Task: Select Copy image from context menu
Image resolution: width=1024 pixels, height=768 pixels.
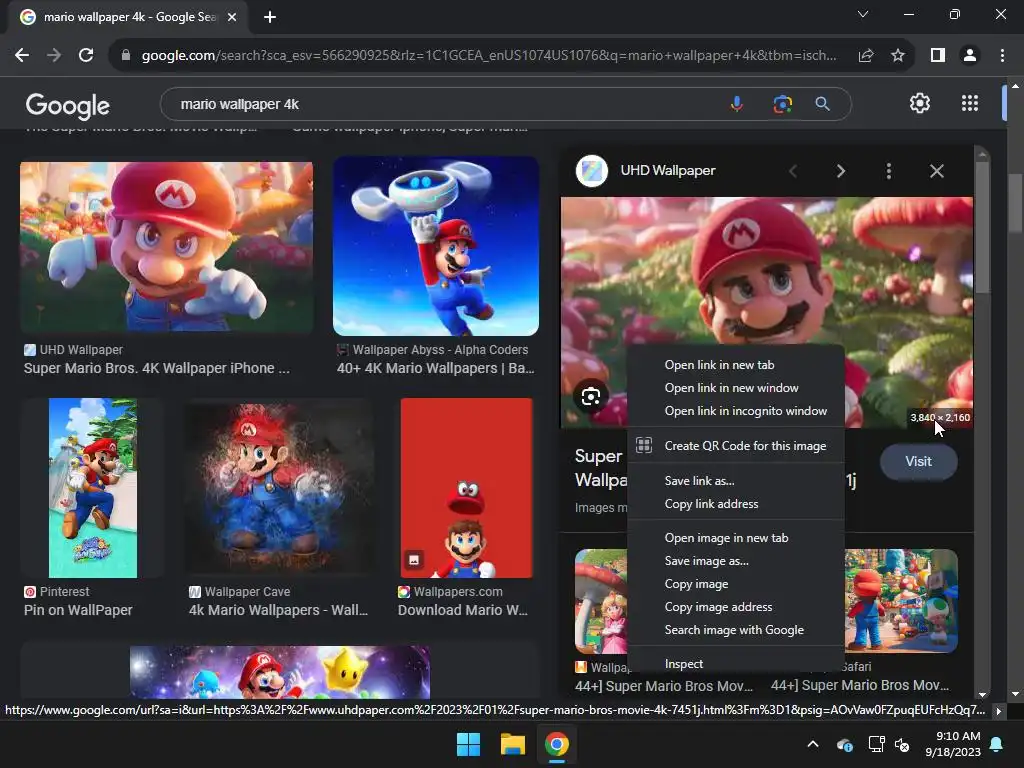Action: click(x=696, y=584)
